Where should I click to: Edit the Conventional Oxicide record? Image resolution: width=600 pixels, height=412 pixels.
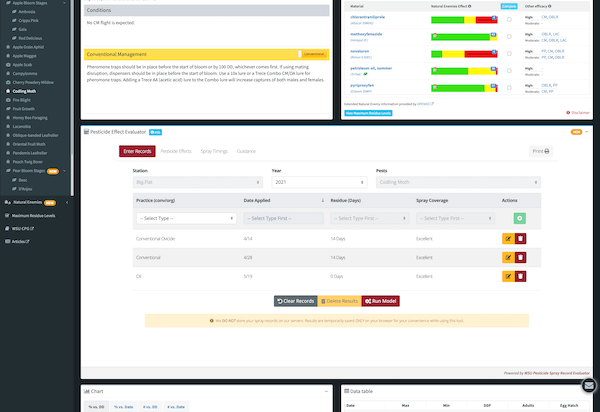click(508, 239)
